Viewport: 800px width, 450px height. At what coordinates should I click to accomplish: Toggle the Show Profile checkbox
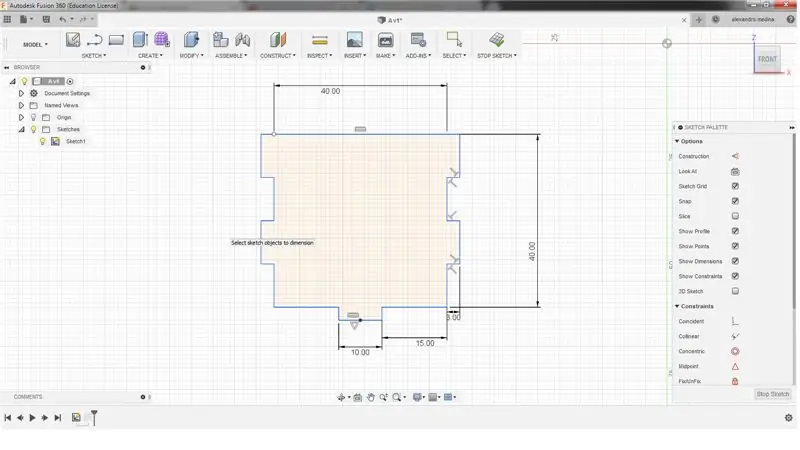tap(735, 231)
